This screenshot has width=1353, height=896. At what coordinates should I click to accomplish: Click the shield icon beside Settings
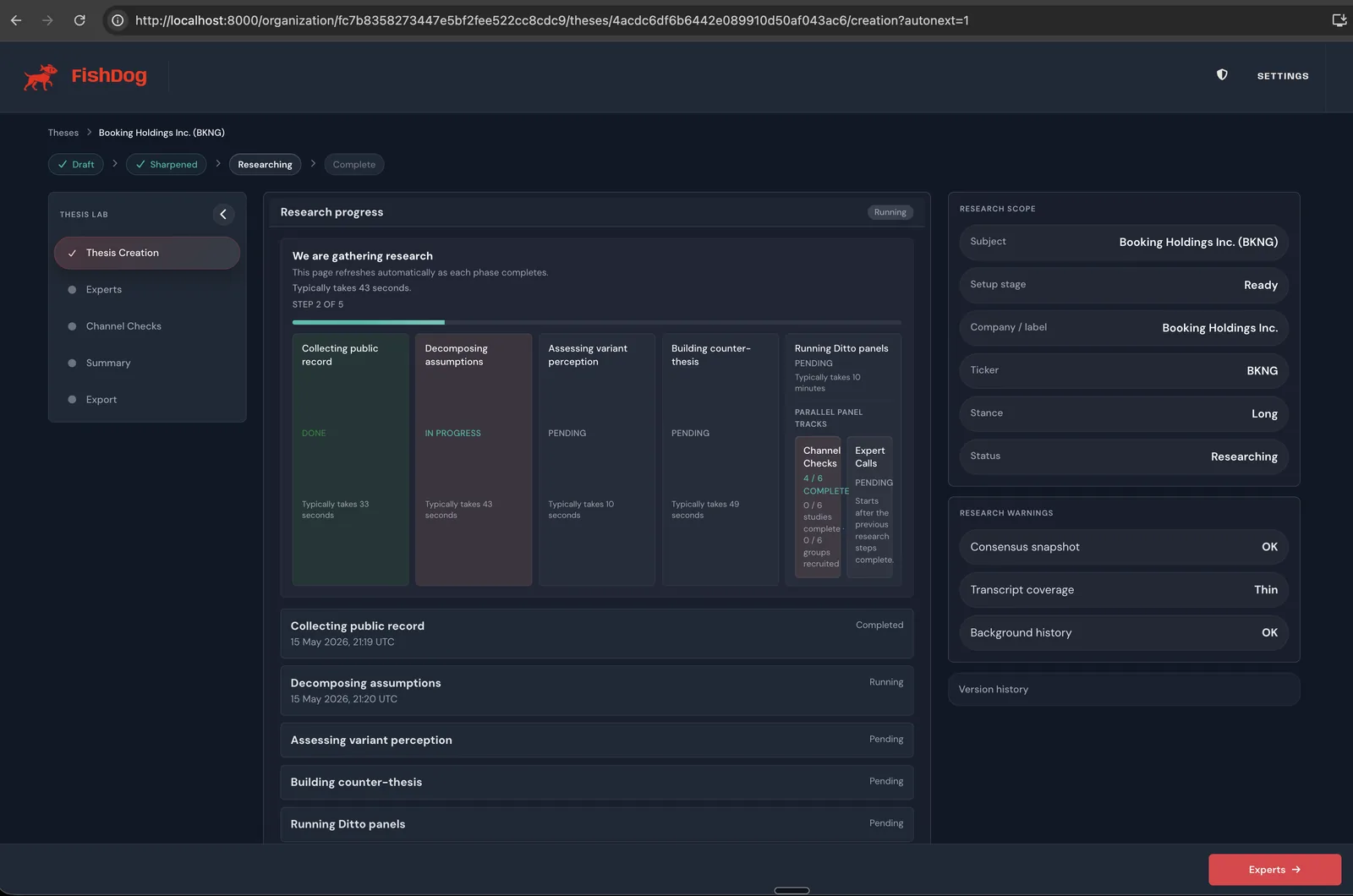(x=1222, y=75)
